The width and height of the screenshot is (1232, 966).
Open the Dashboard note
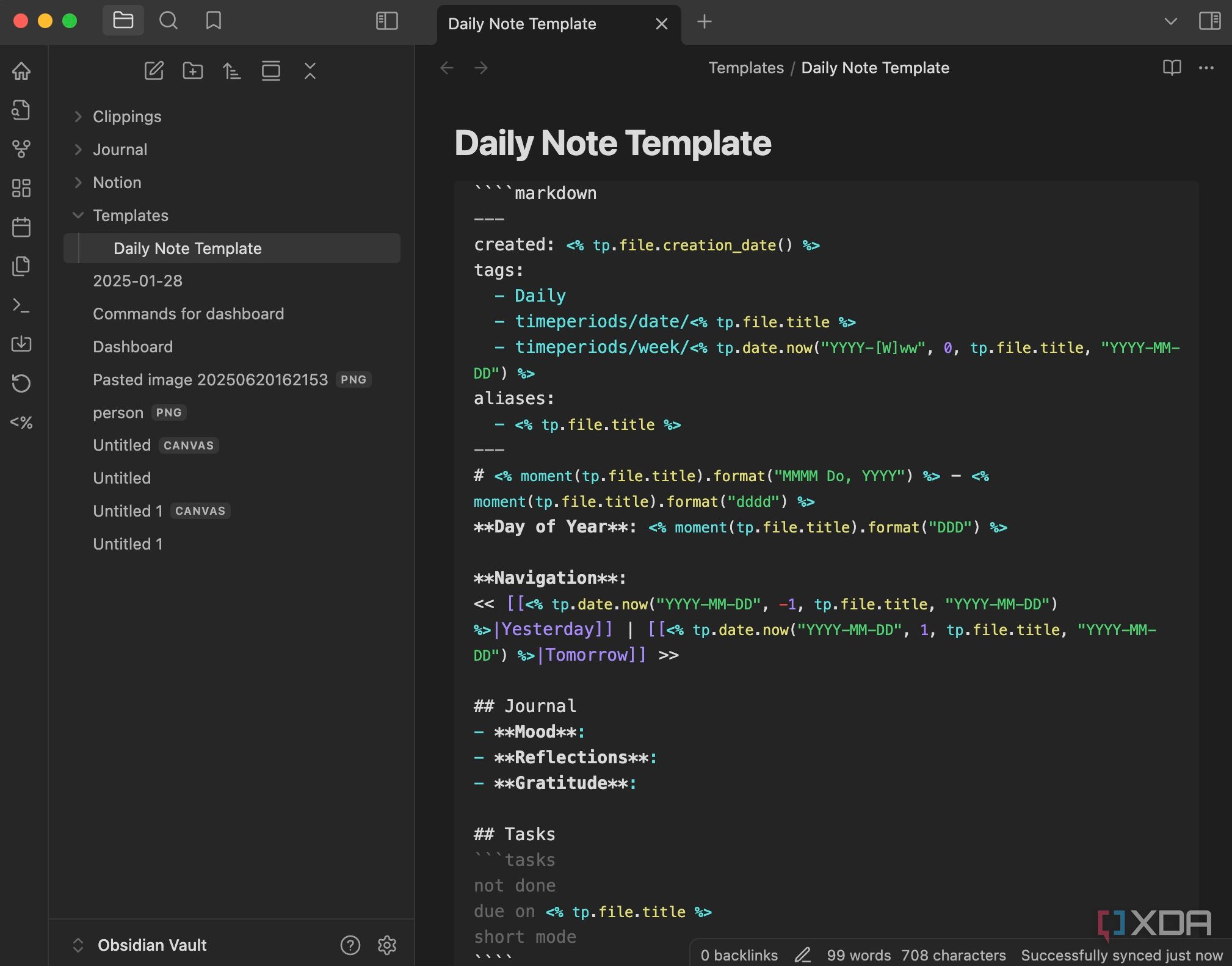pyautogui.click(x=232, y=347)
